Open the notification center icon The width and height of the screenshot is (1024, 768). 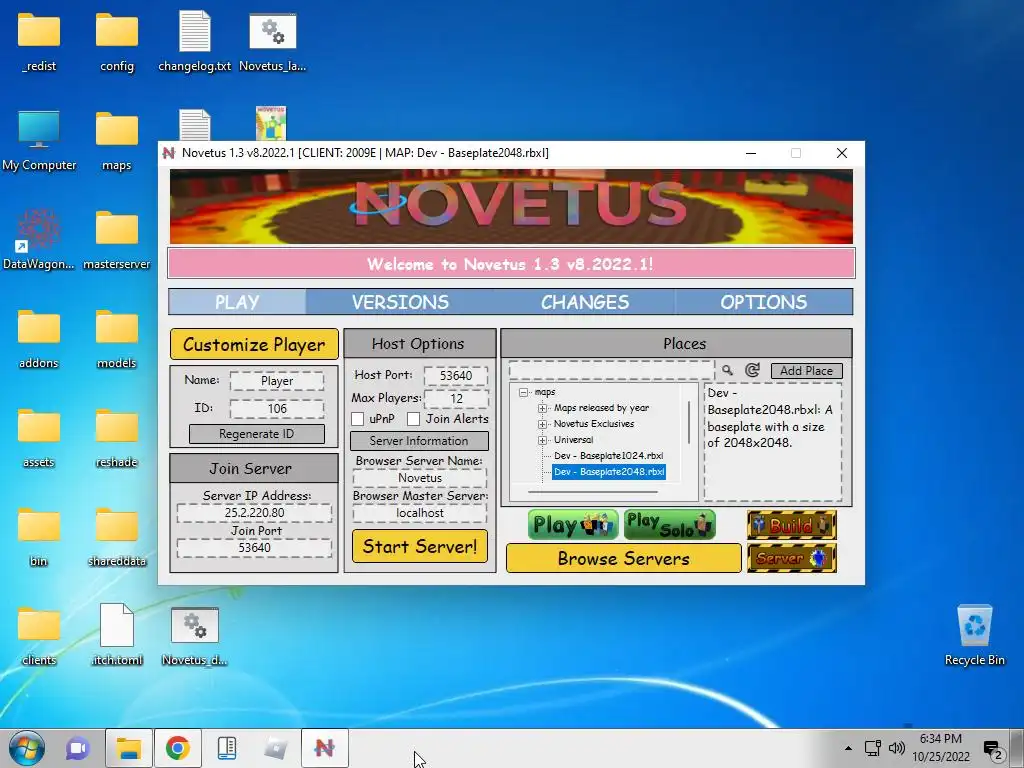pyautogui.click(x=993, y=750)
